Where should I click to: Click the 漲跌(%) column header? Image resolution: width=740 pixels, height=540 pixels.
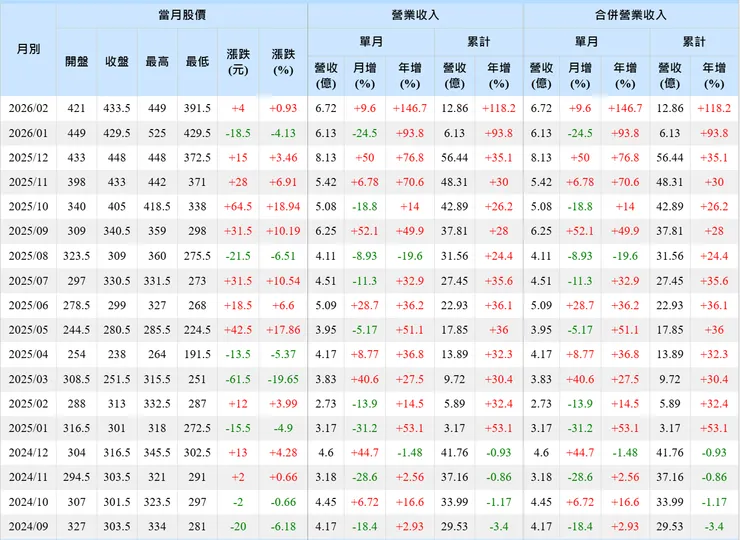pyautogui.click(x=283, y=62)
